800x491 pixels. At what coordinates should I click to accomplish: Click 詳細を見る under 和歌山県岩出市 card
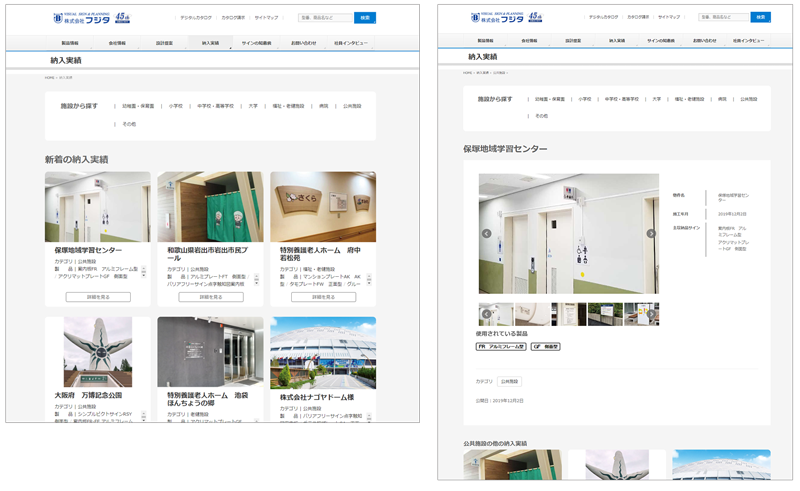(x=211, y=297)
